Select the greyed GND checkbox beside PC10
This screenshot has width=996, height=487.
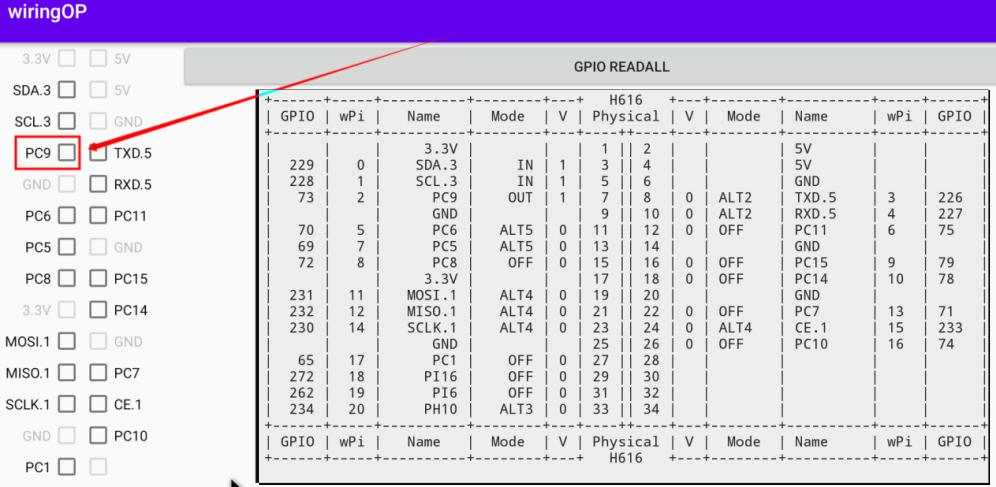[67, 436]
